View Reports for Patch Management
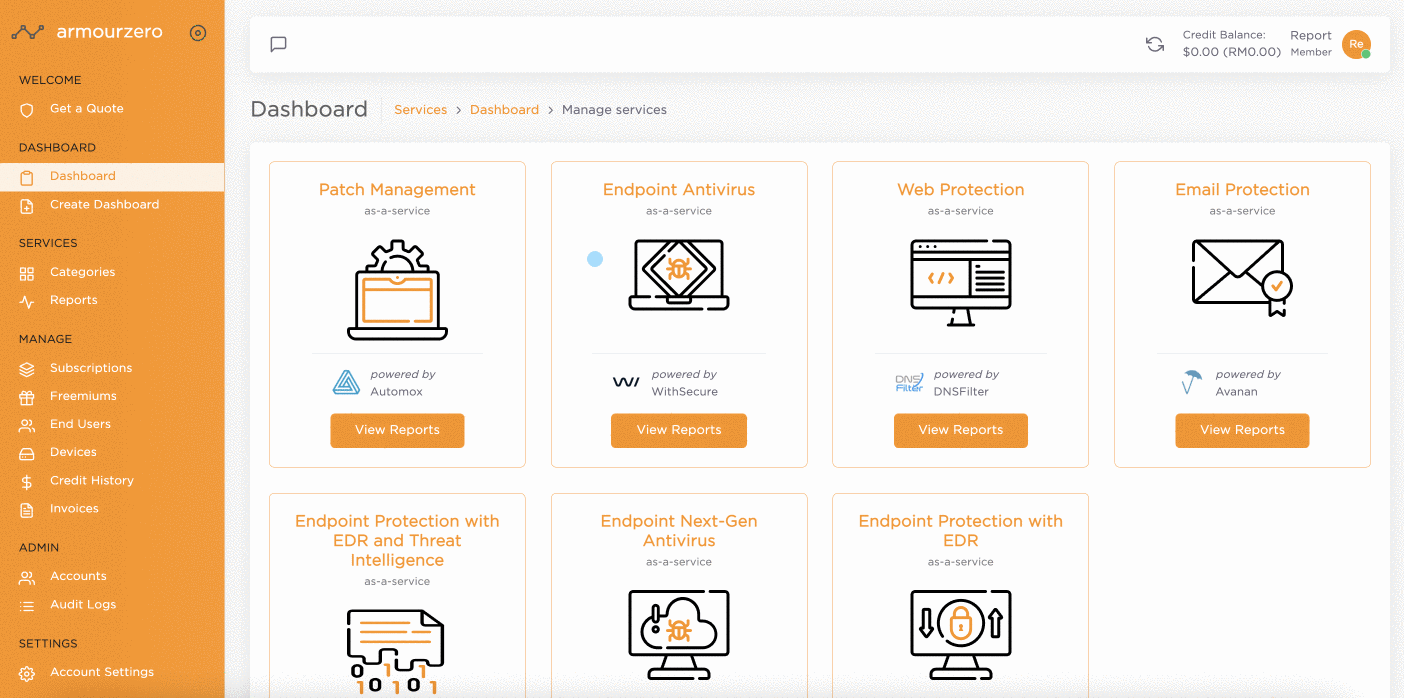 coord(397,431)
